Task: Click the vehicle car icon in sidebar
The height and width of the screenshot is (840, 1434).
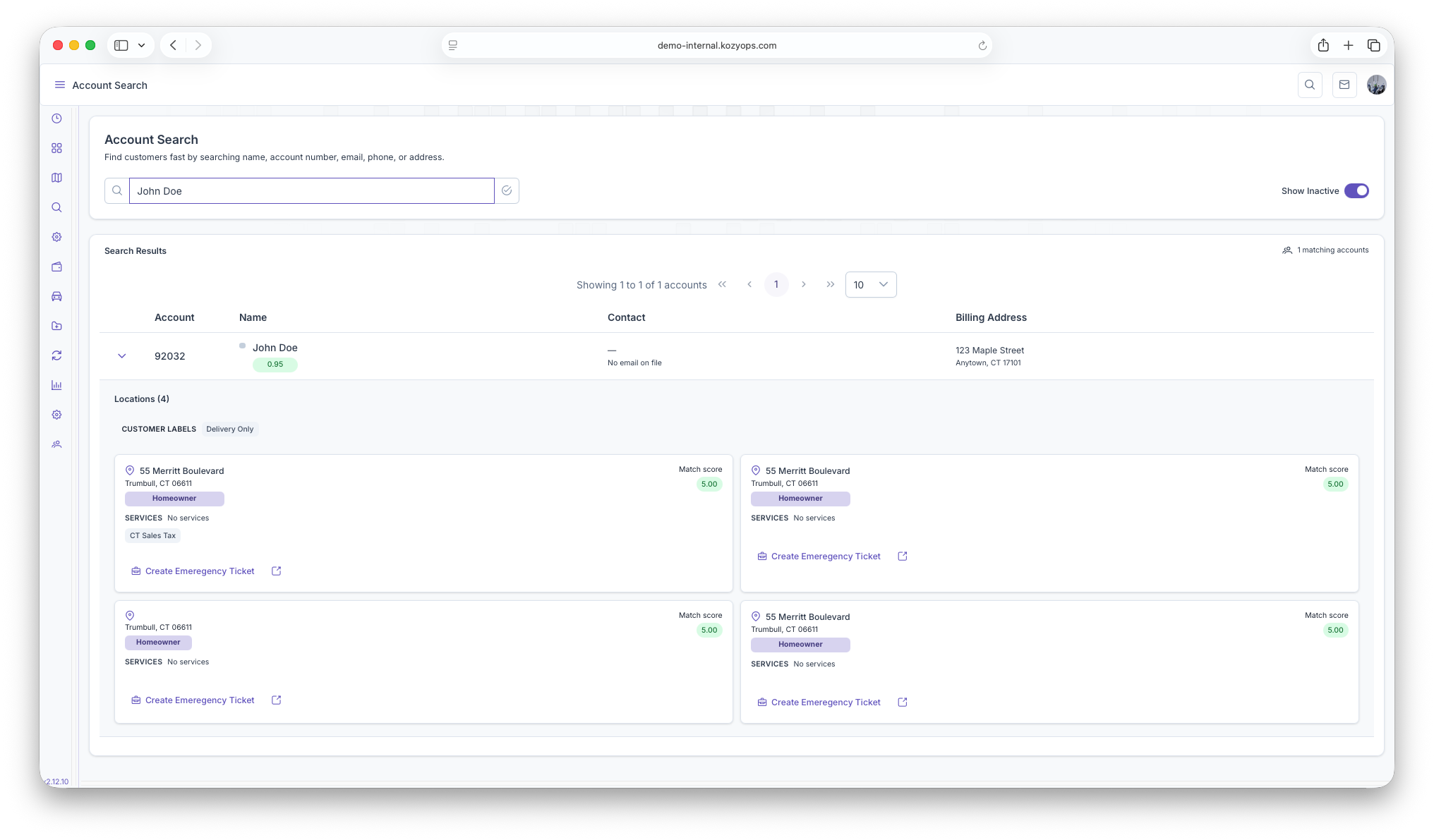Action: click(x=56, y=296)
